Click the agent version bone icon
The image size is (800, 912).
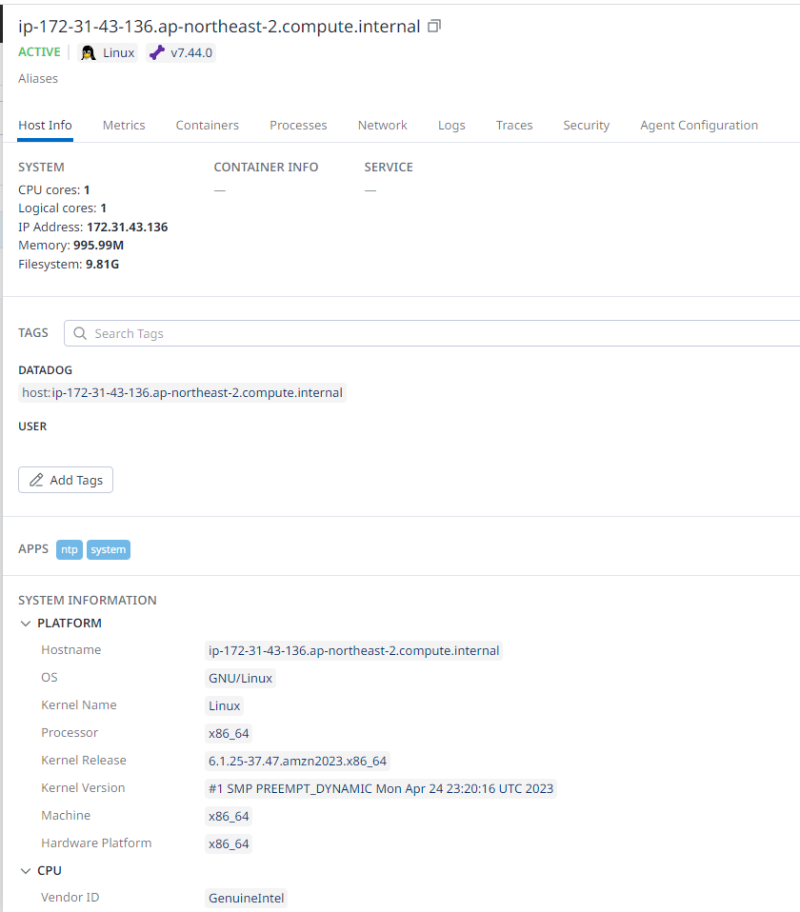coord(157,53)
